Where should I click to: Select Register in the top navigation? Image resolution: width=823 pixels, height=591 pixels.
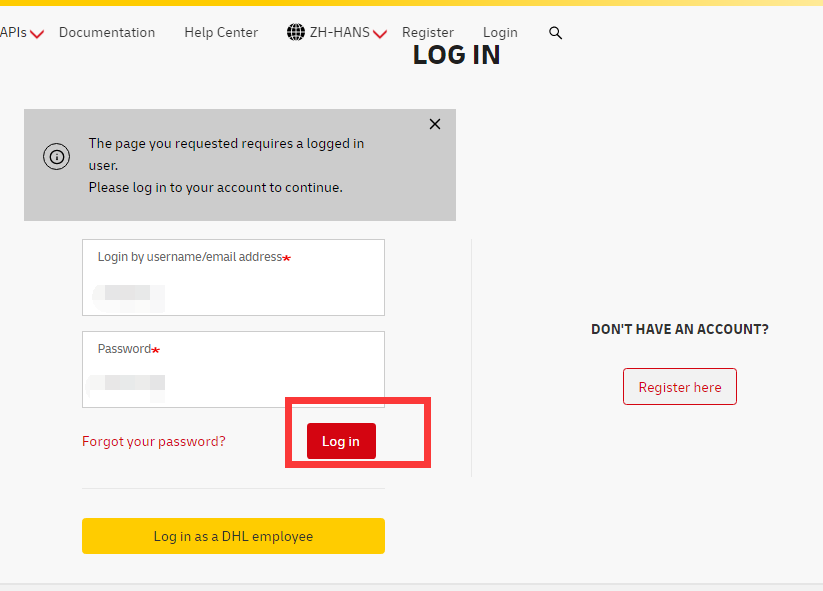[428, 33]
